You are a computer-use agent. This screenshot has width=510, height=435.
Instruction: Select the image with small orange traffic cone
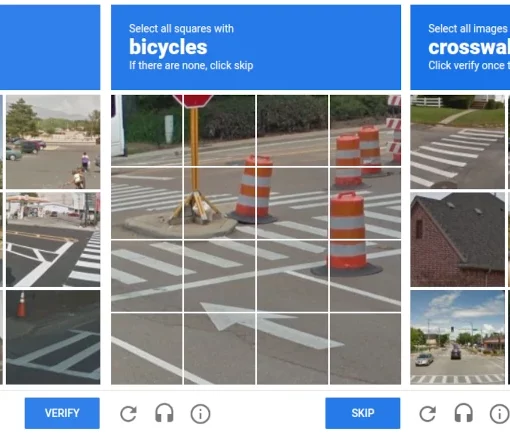tap(53, 337)
